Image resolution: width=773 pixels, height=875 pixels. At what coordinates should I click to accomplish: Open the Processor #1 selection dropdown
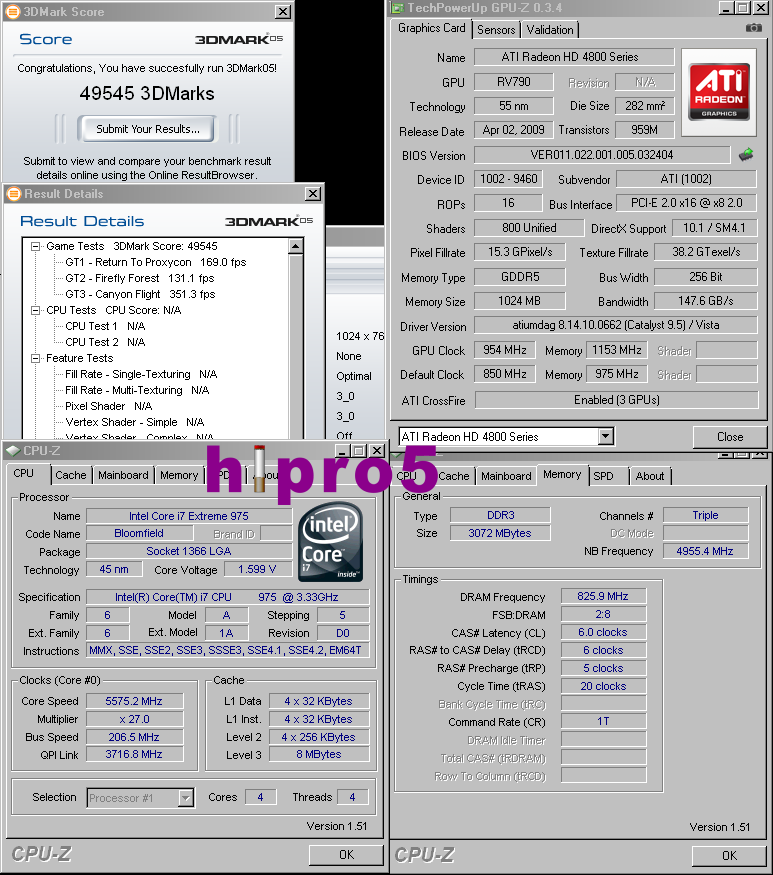[186, 798]
